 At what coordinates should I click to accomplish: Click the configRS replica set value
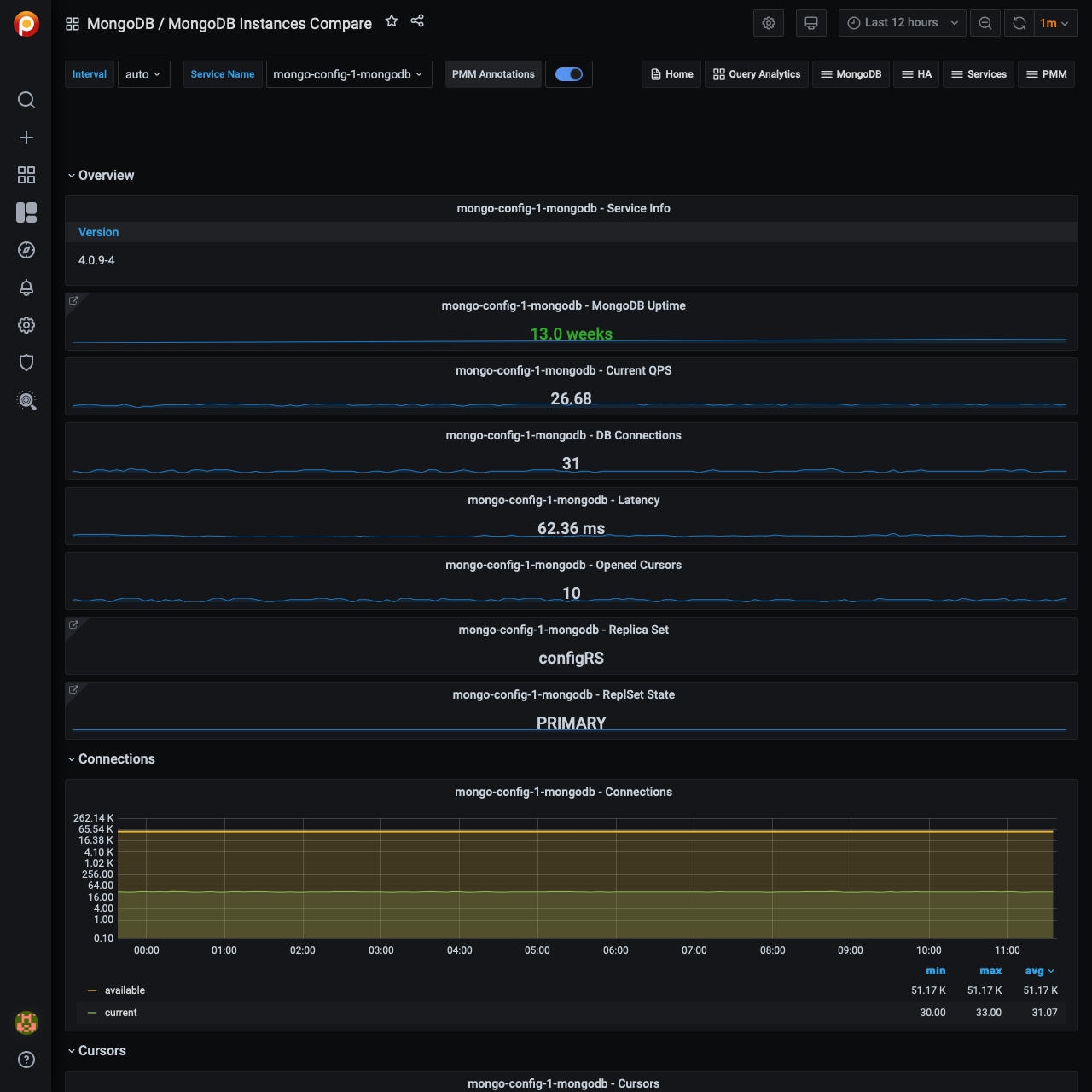point(572,658)
